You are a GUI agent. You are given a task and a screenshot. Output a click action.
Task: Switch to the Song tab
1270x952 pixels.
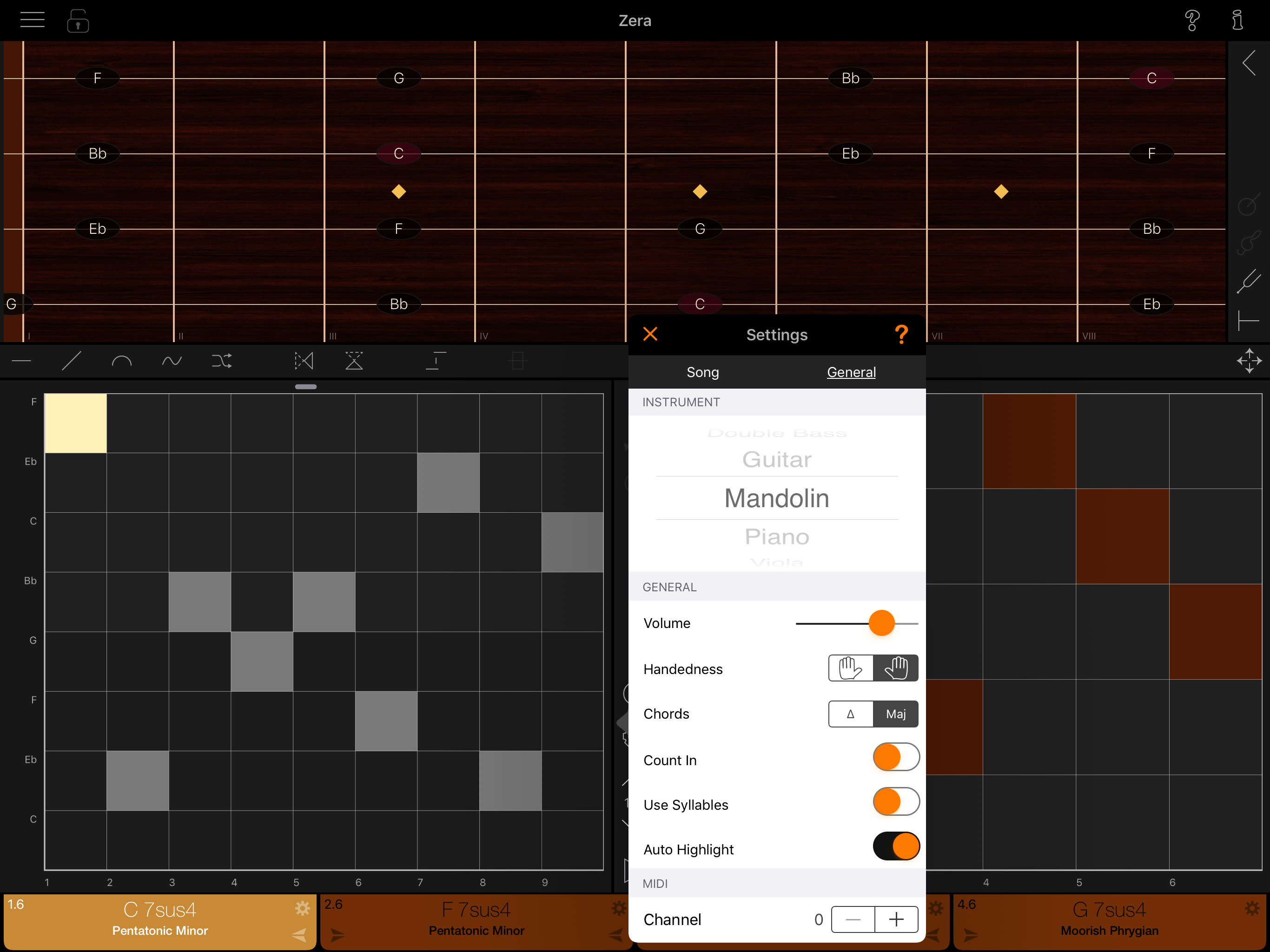point(702,372)
